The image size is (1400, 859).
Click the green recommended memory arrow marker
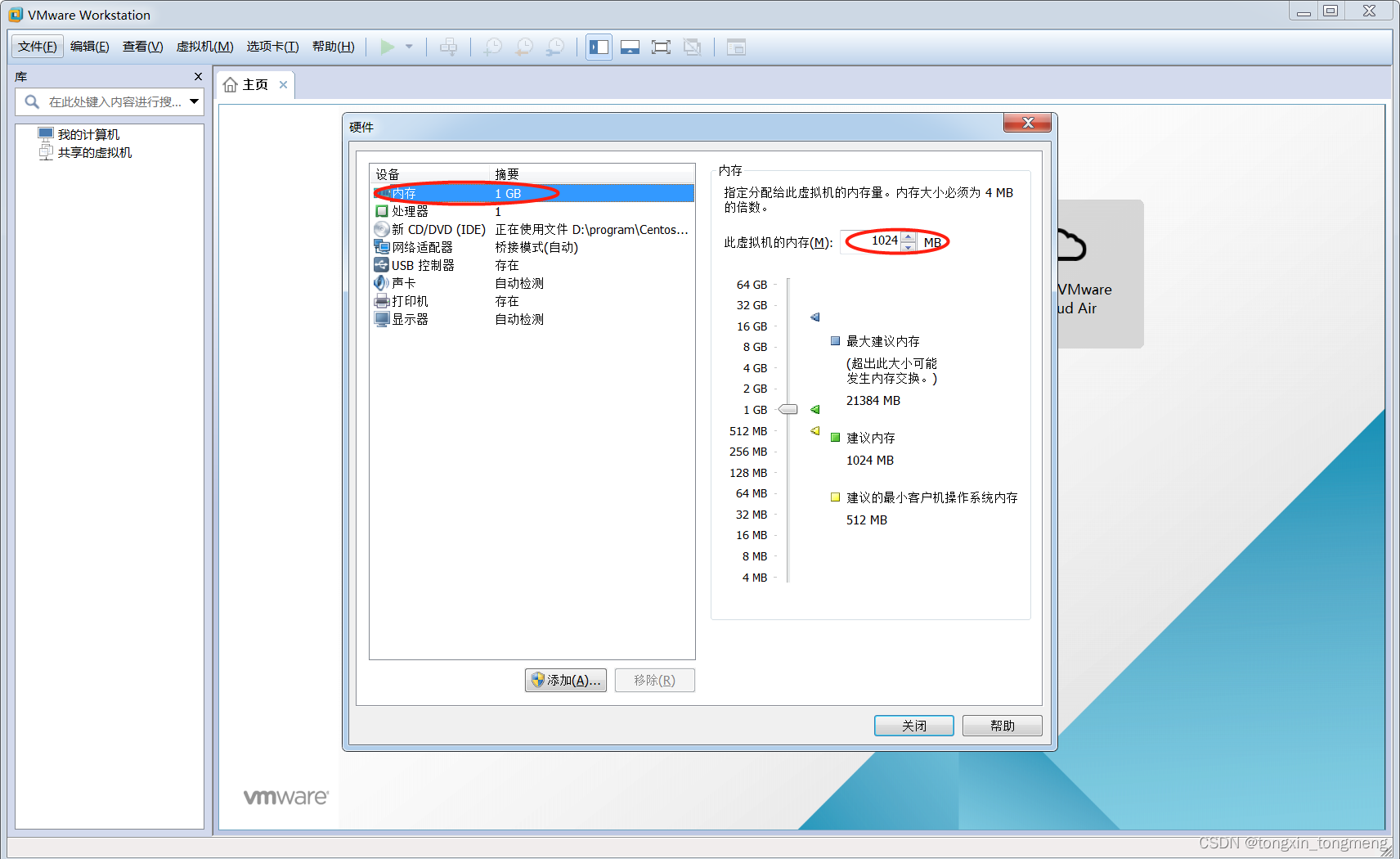(815, 409)
